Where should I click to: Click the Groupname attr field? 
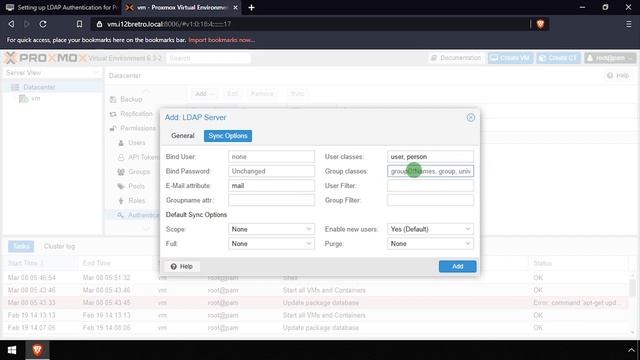[271, 200]
